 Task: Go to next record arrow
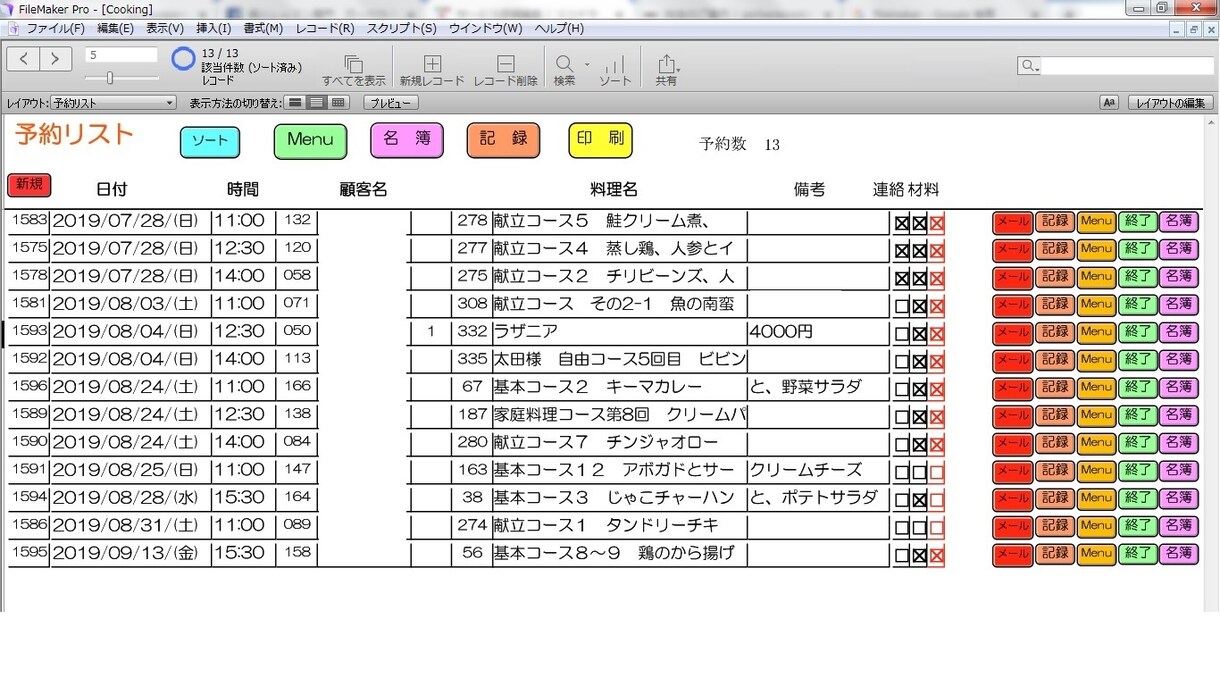point(56,59)
